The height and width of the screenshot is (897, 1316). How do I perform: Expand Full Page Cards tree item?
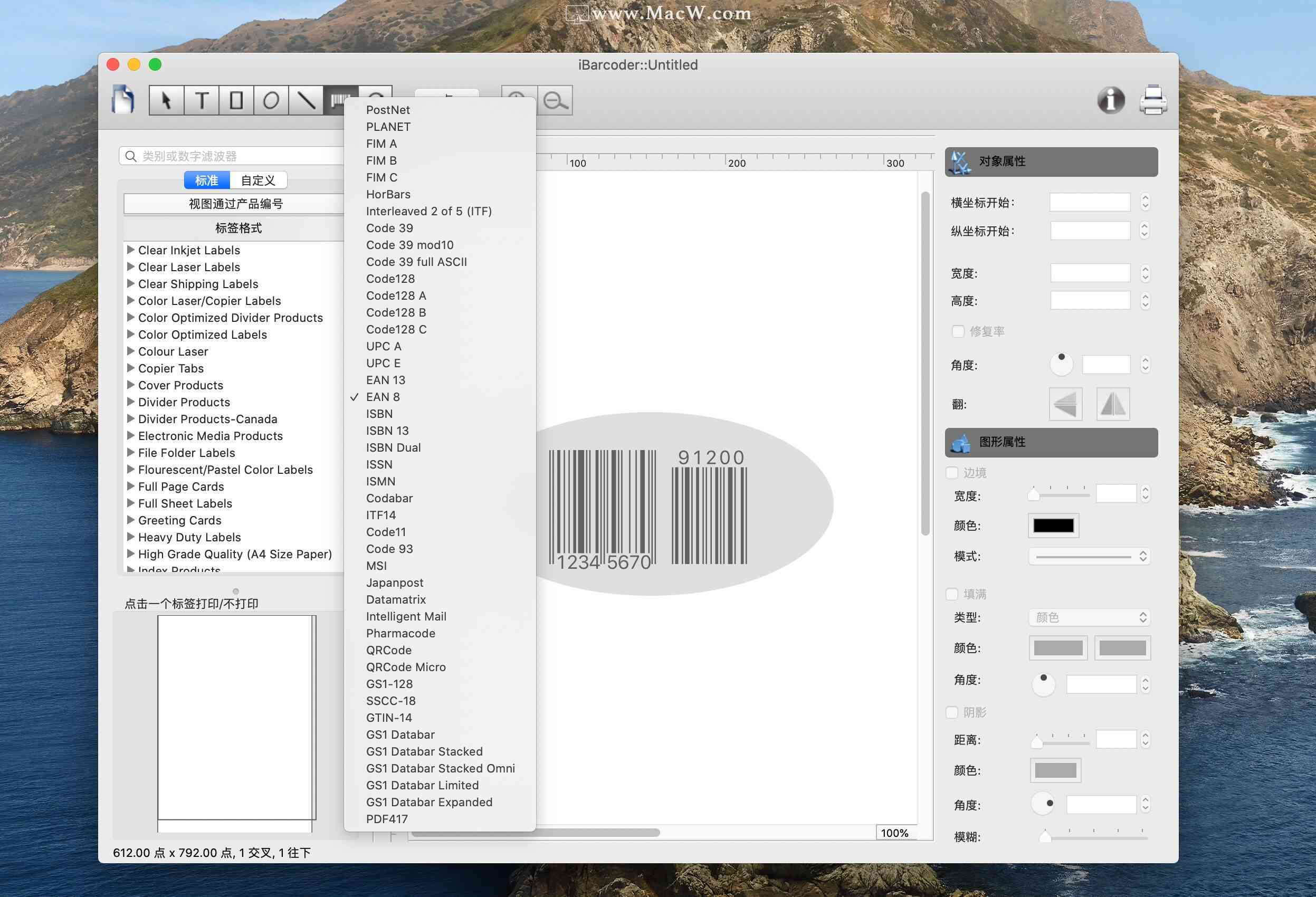coord(131,486)
